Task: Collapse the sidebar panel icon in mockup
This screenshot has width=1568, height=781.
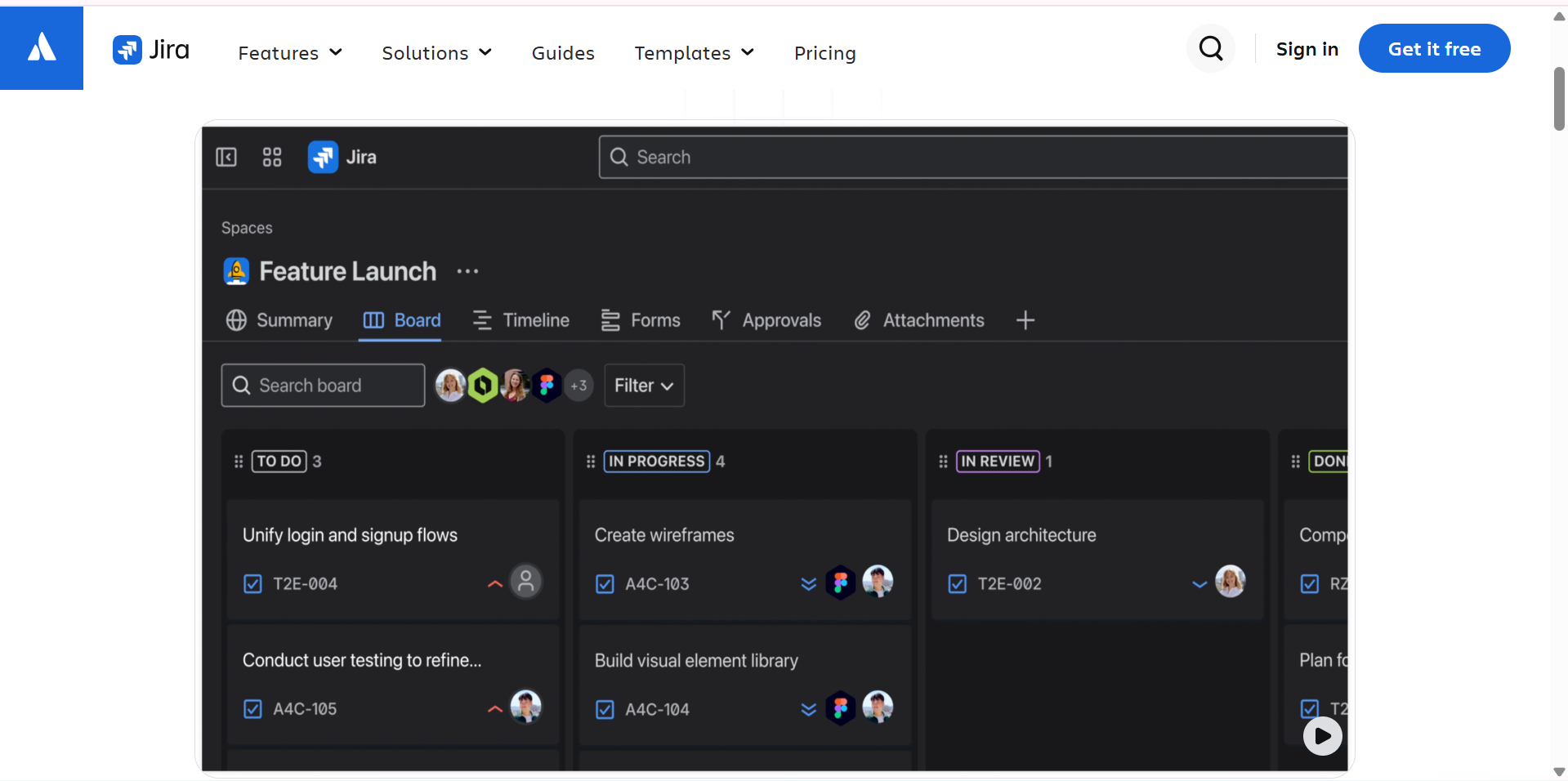Action: [226, 157]
